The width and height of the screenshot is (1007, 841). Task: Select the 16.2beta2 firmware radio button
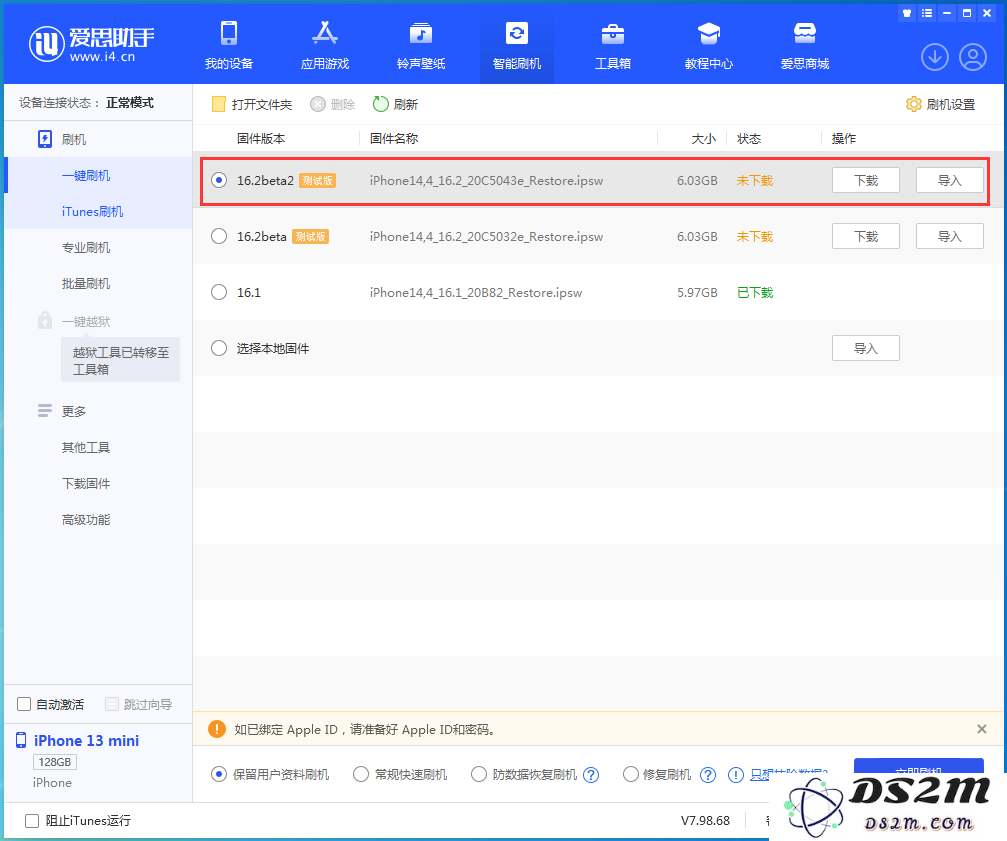pyautogui.click(x=219, y=180)
